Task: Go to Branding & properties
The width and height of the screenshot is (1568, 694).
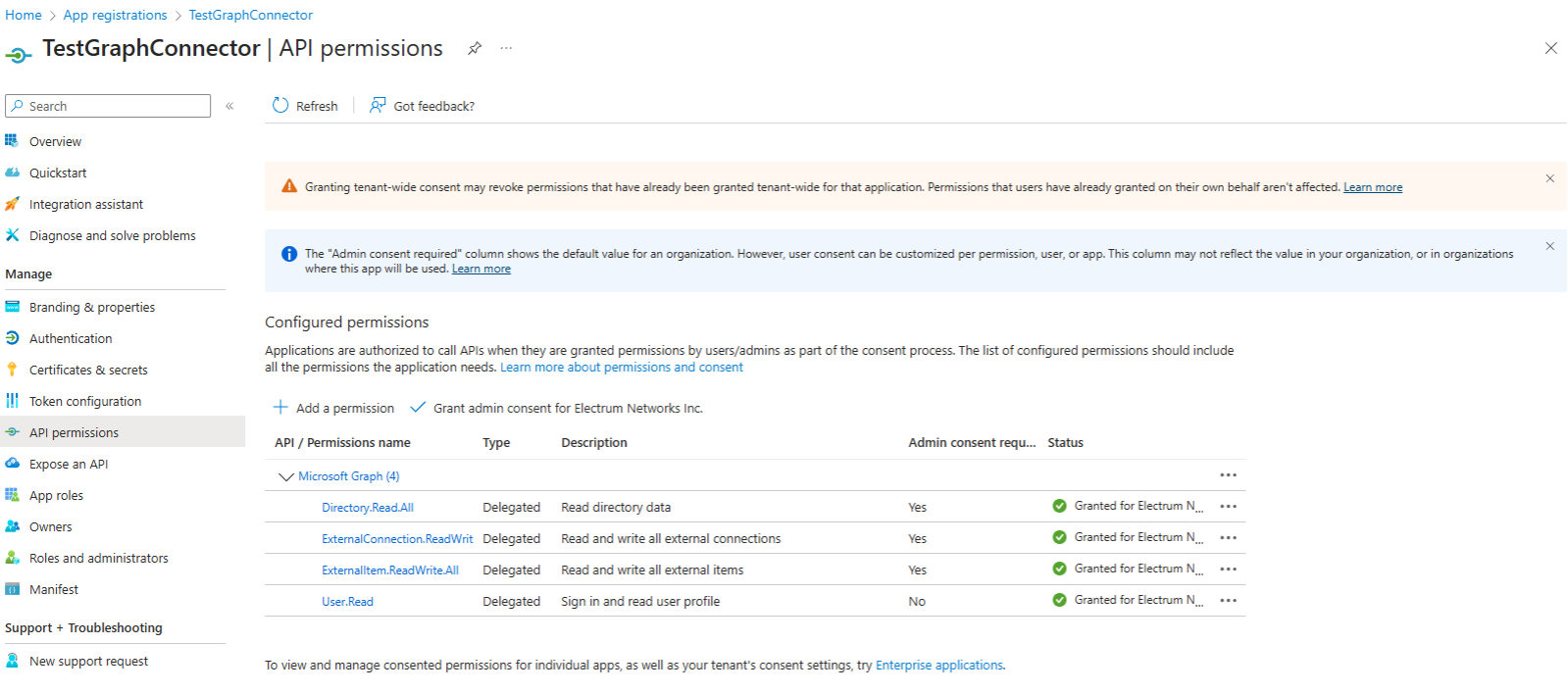Action: click(x=92, y=307)
